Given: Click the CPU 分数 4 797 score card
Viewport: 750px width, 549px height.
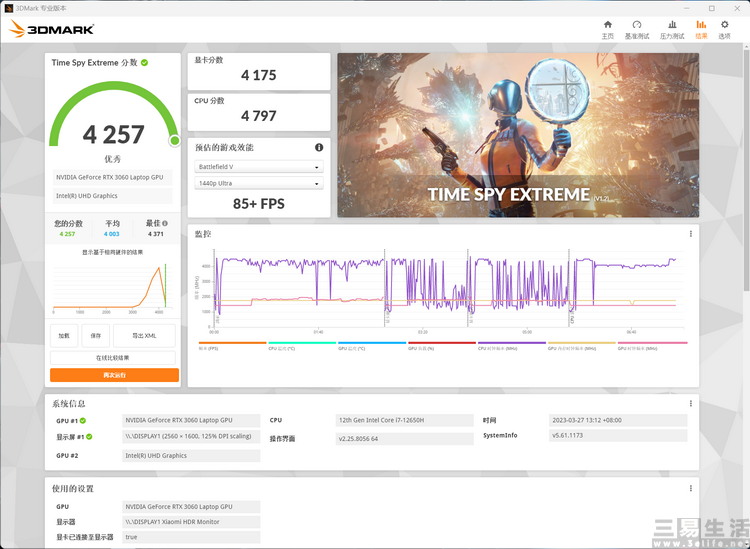Looking at the screenshot, I should coord(259,112).
